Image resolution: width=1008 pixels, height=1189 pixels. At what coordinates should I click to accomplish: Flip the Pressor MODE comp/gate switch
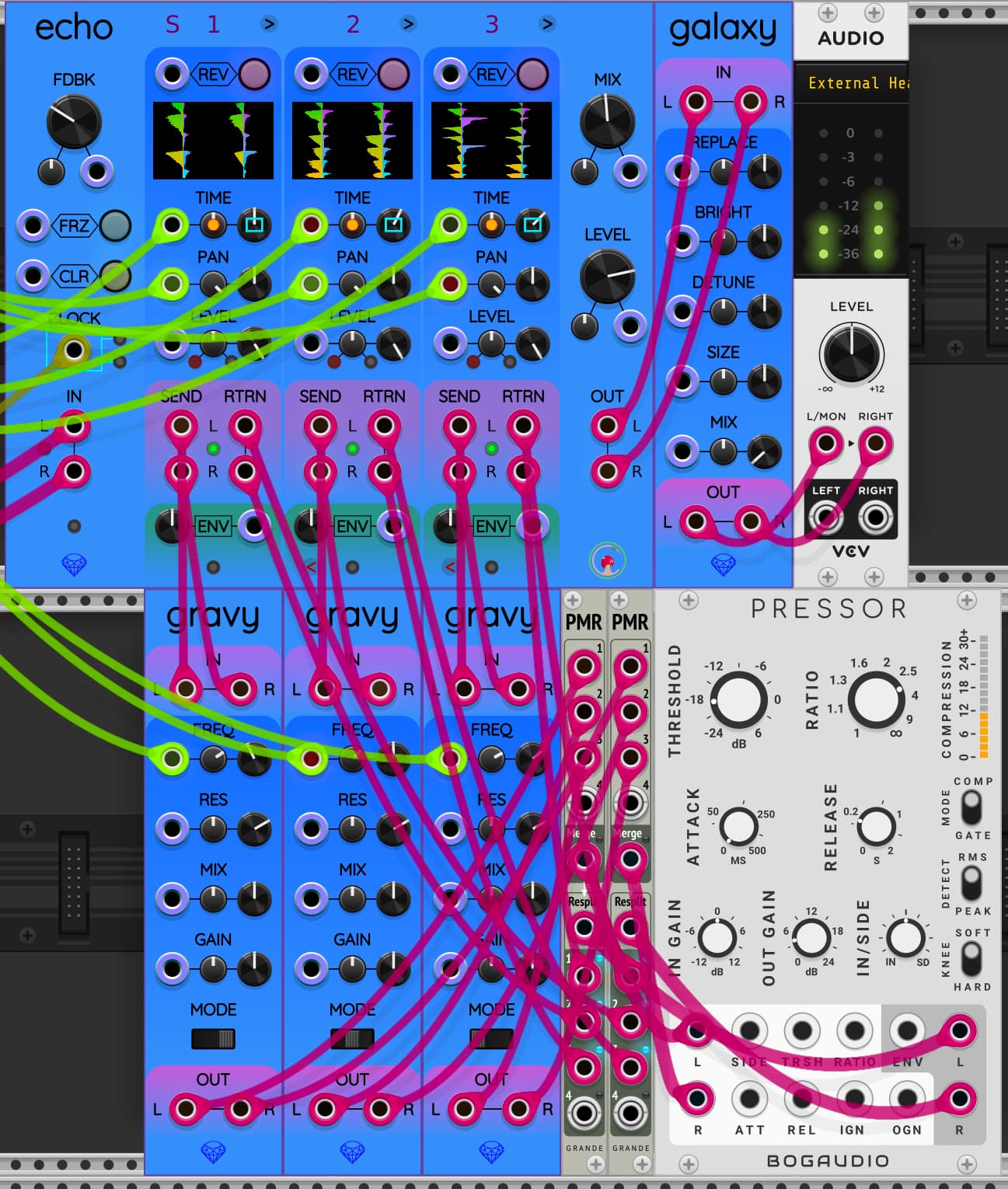(x=971, y=808)
